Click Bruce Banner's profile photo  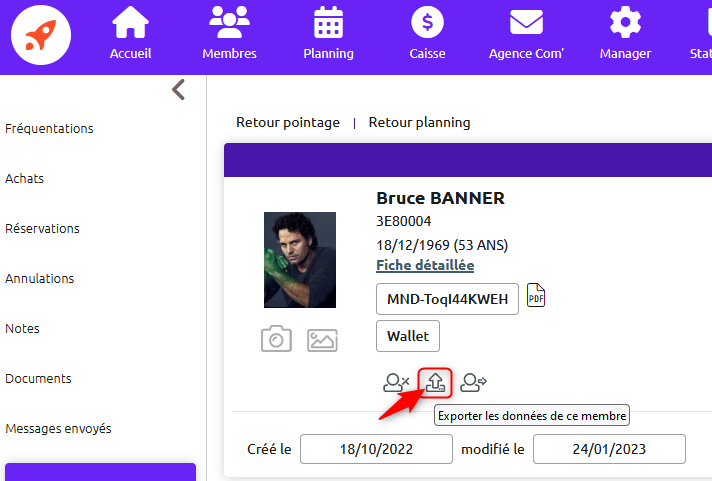click(300, 260)
